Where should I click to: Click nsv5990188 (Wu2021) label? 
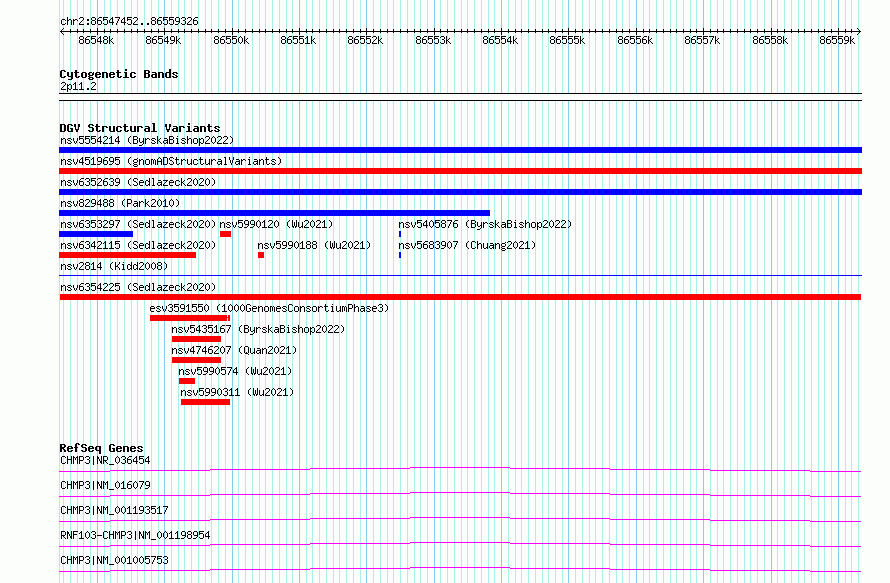(314, 245)
